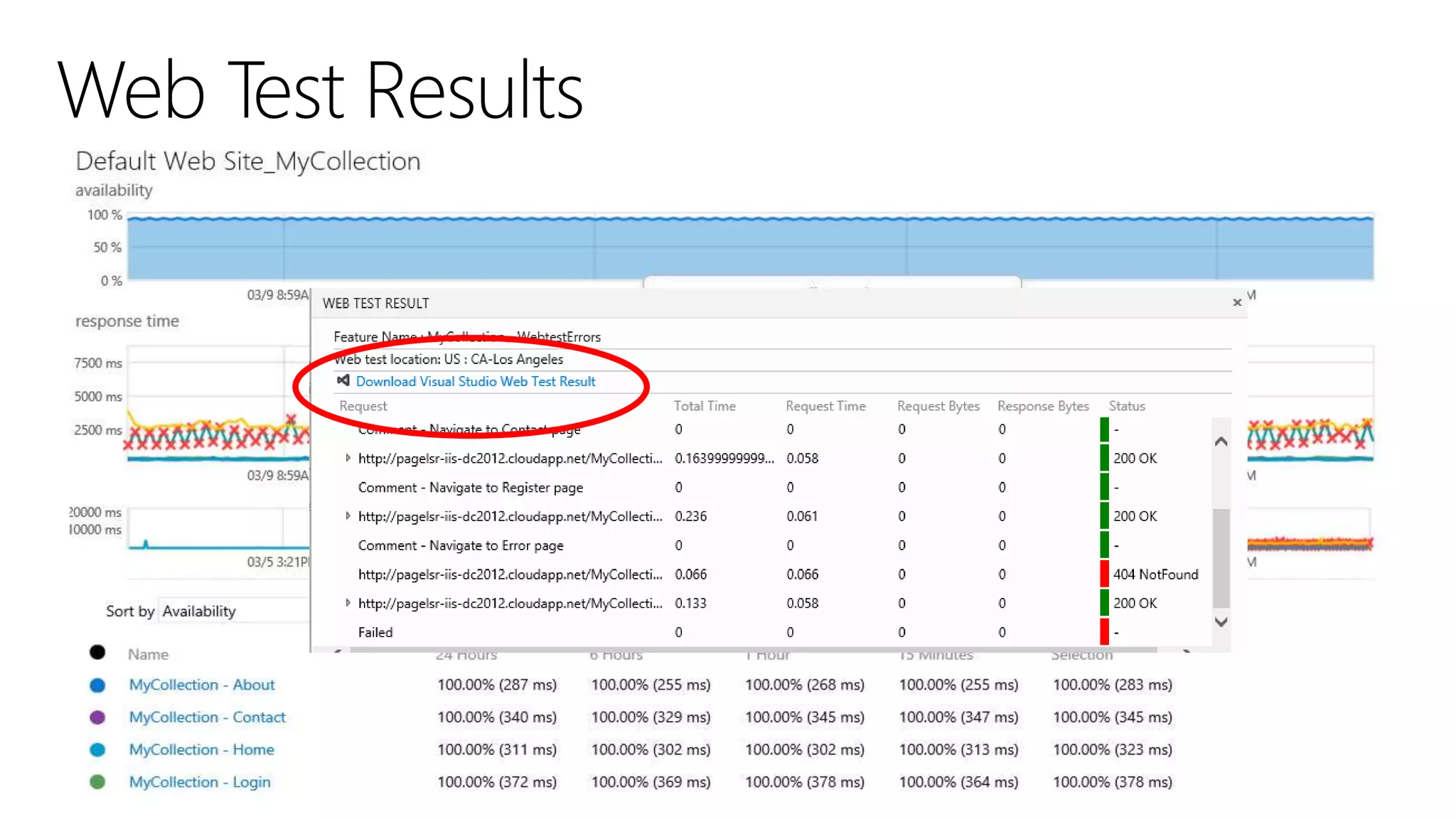Viewport: 1456px width, 819px height.
Task: Click the green 200 OK status in 0.133 row
Action: tap(1135, 603)
